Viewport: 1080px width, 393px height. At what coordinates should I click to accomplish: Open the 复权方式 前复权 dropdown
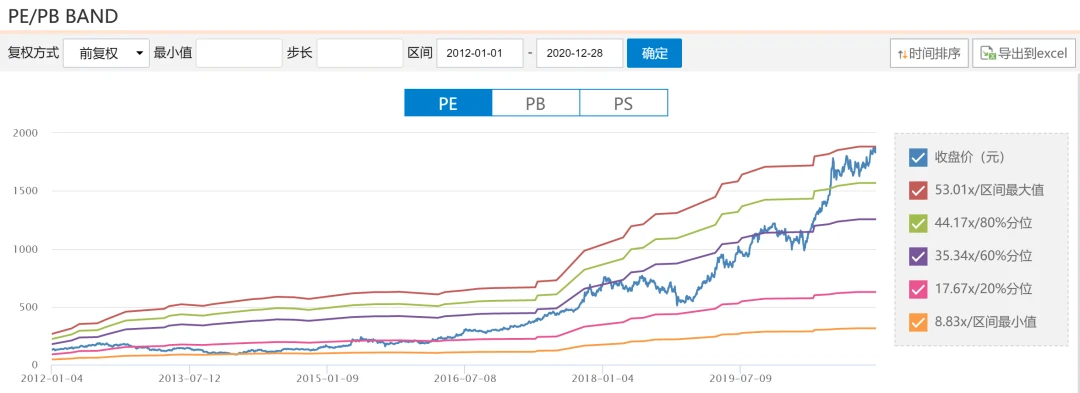[106, 54]
